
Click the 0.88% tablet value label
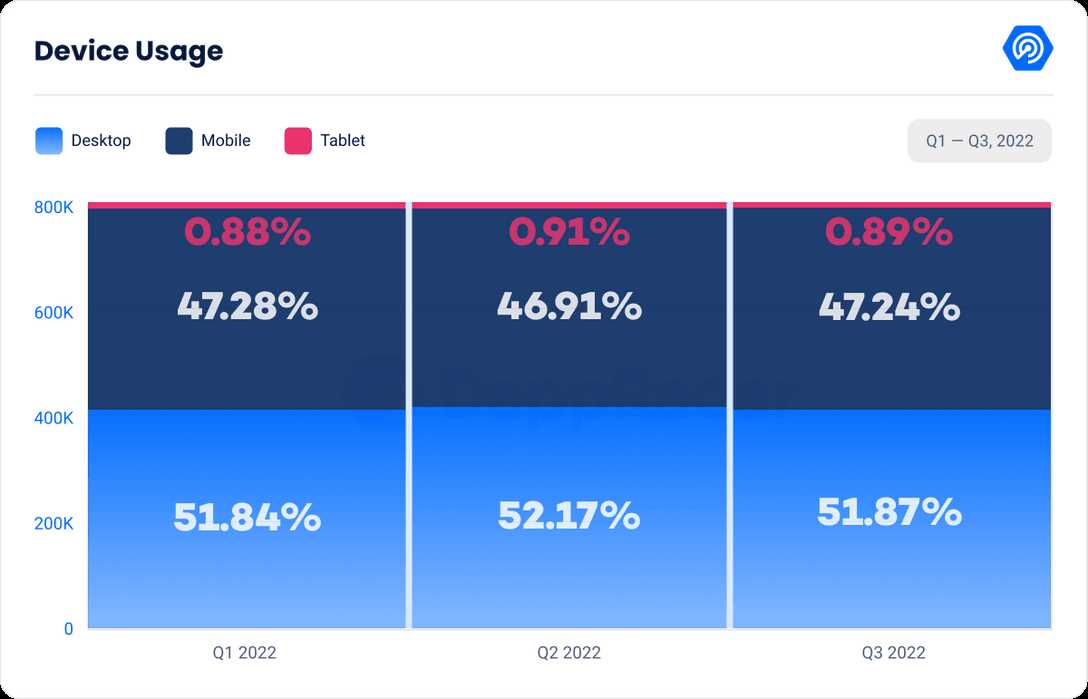(247, 232)
